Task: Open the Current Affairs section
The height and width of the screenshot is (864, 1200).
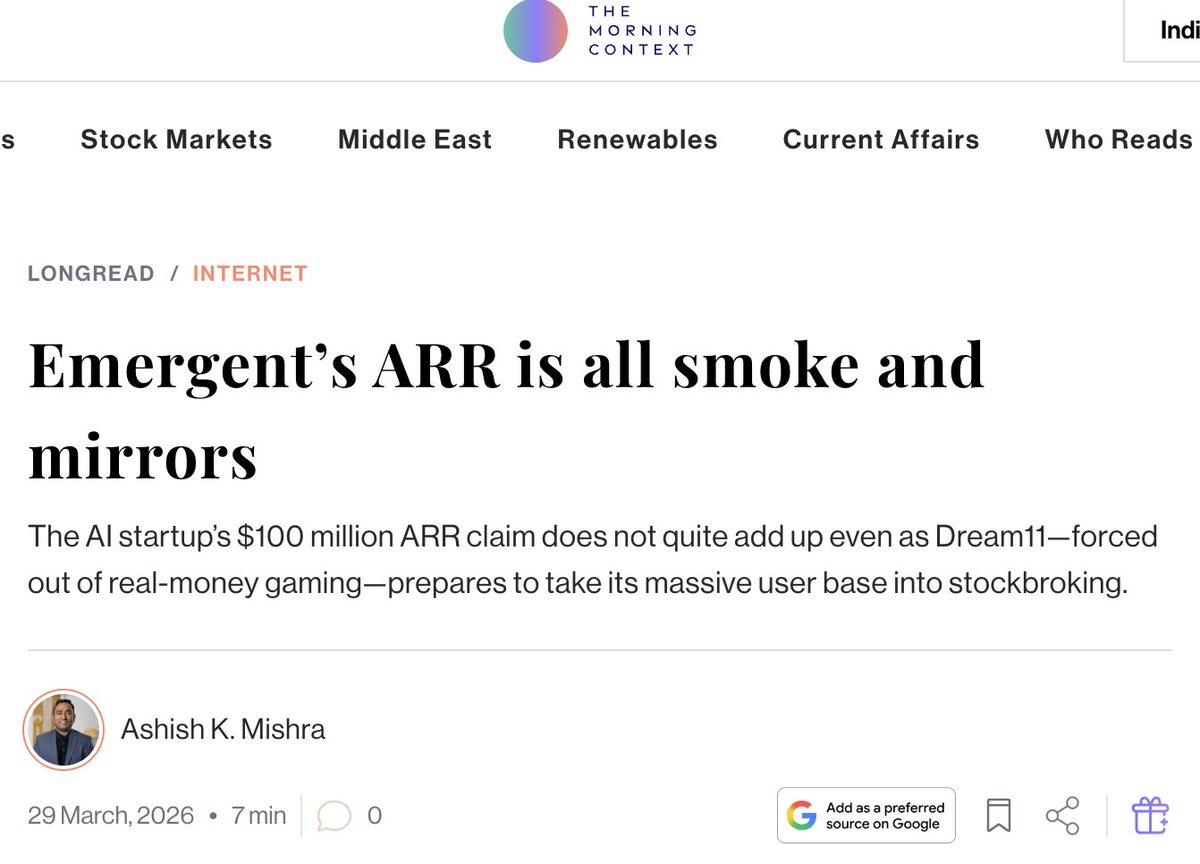Action: click(x=881, y=140)
